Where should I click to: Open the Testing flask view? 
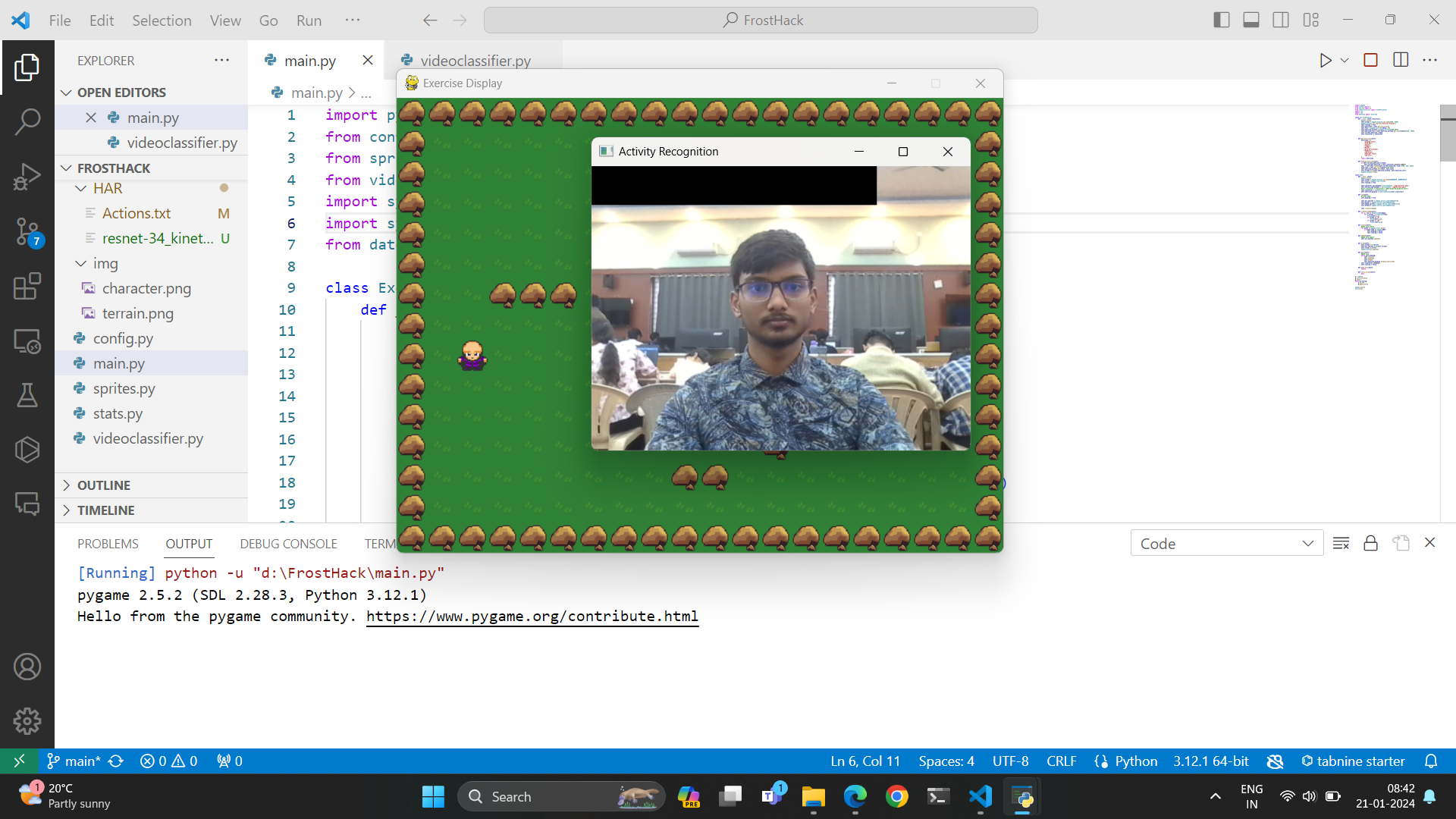[x=27, y=395]
